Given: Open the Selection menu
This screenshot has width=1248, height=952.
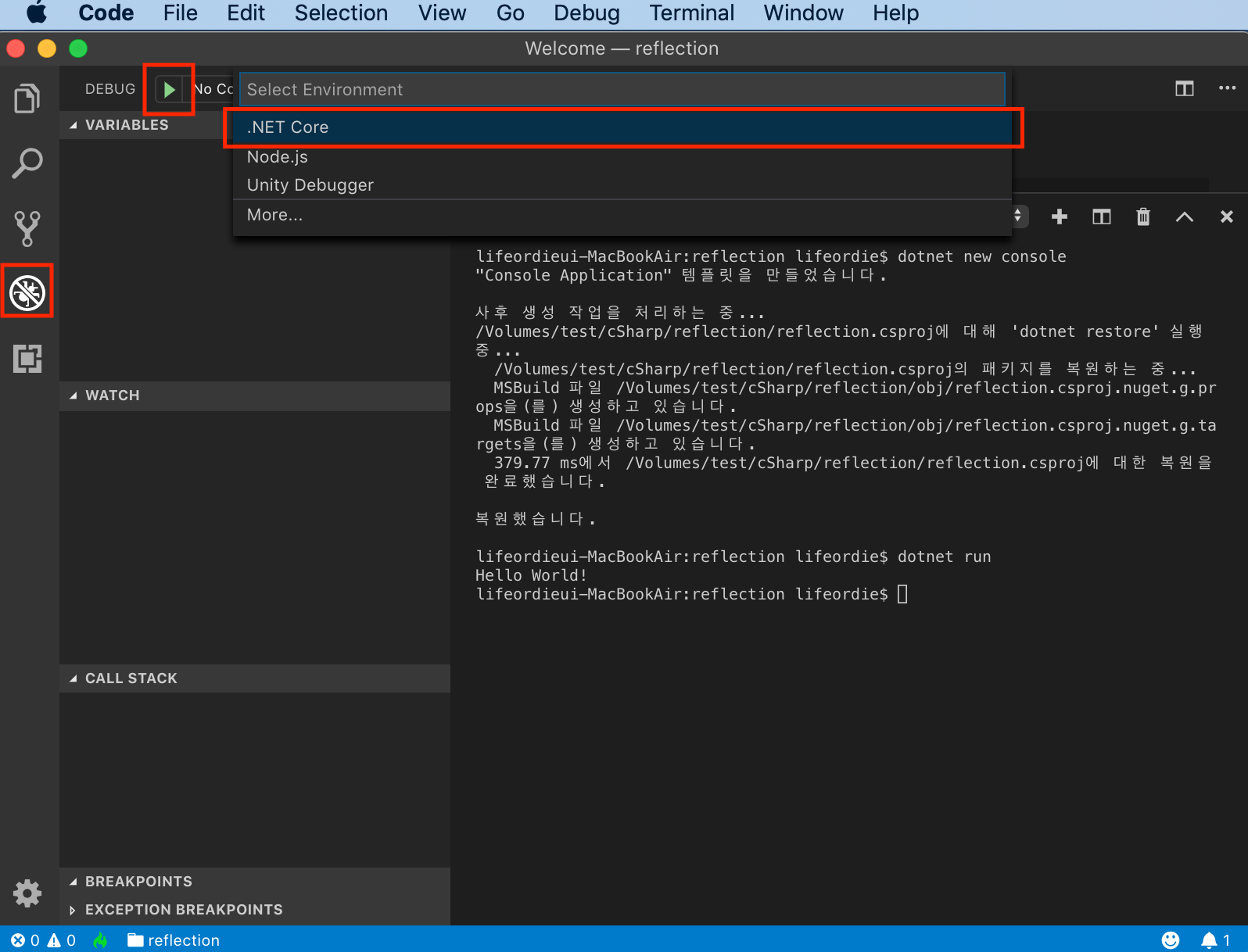Looking at the screenshot, I should (341, 13).
